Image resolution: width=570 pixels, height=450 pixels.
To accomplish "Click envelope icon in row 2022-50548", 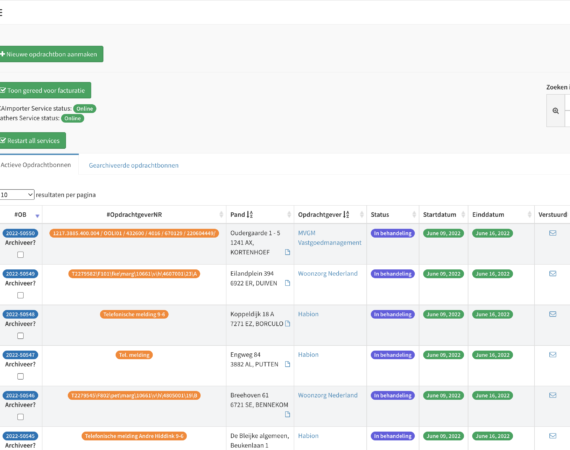I will coord(553,314).
